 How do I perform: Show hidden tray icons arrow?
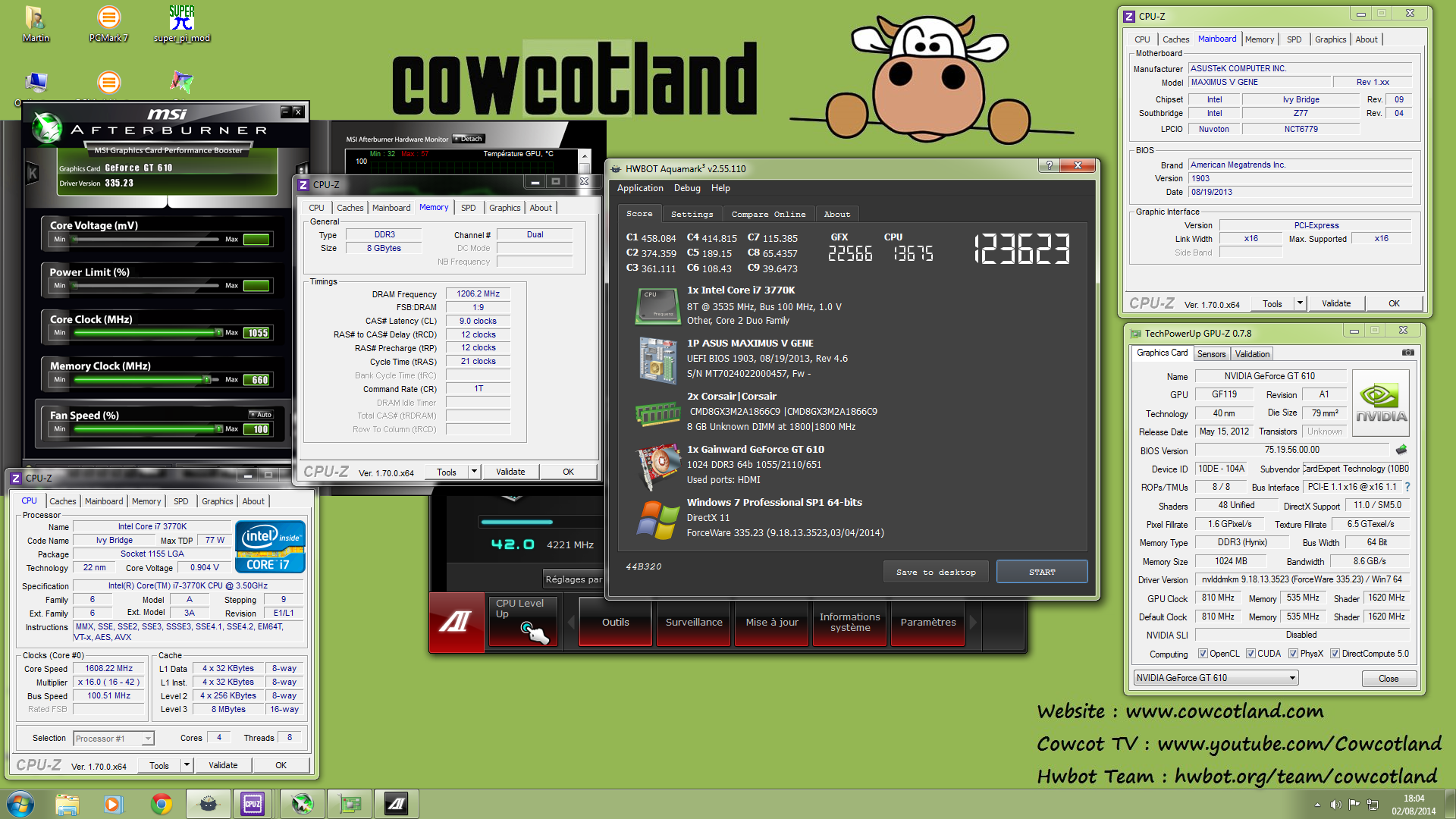(x=1317, y=805)
